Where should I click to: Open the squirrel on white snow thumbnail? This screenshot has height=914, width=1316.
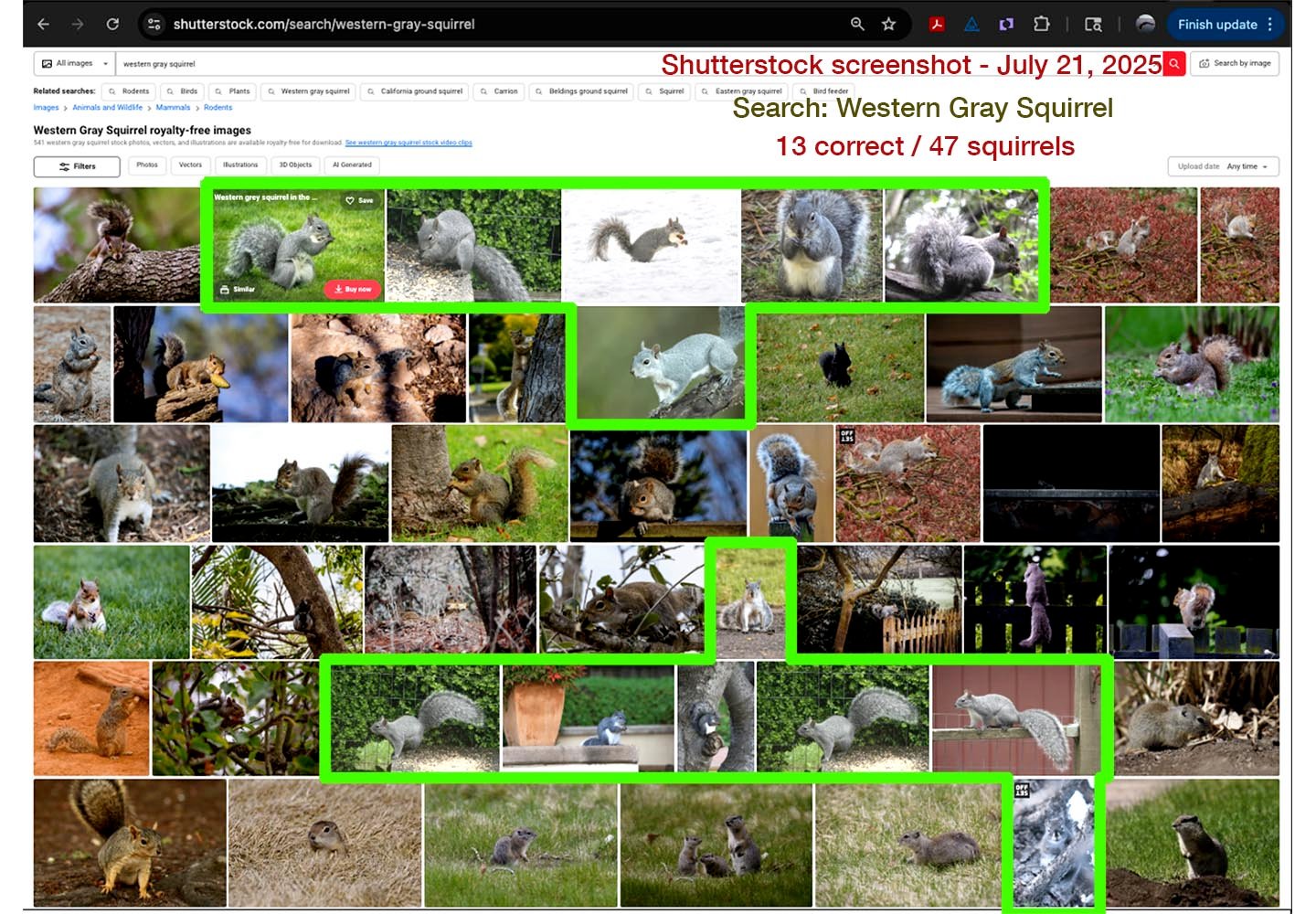pos(650,244)
